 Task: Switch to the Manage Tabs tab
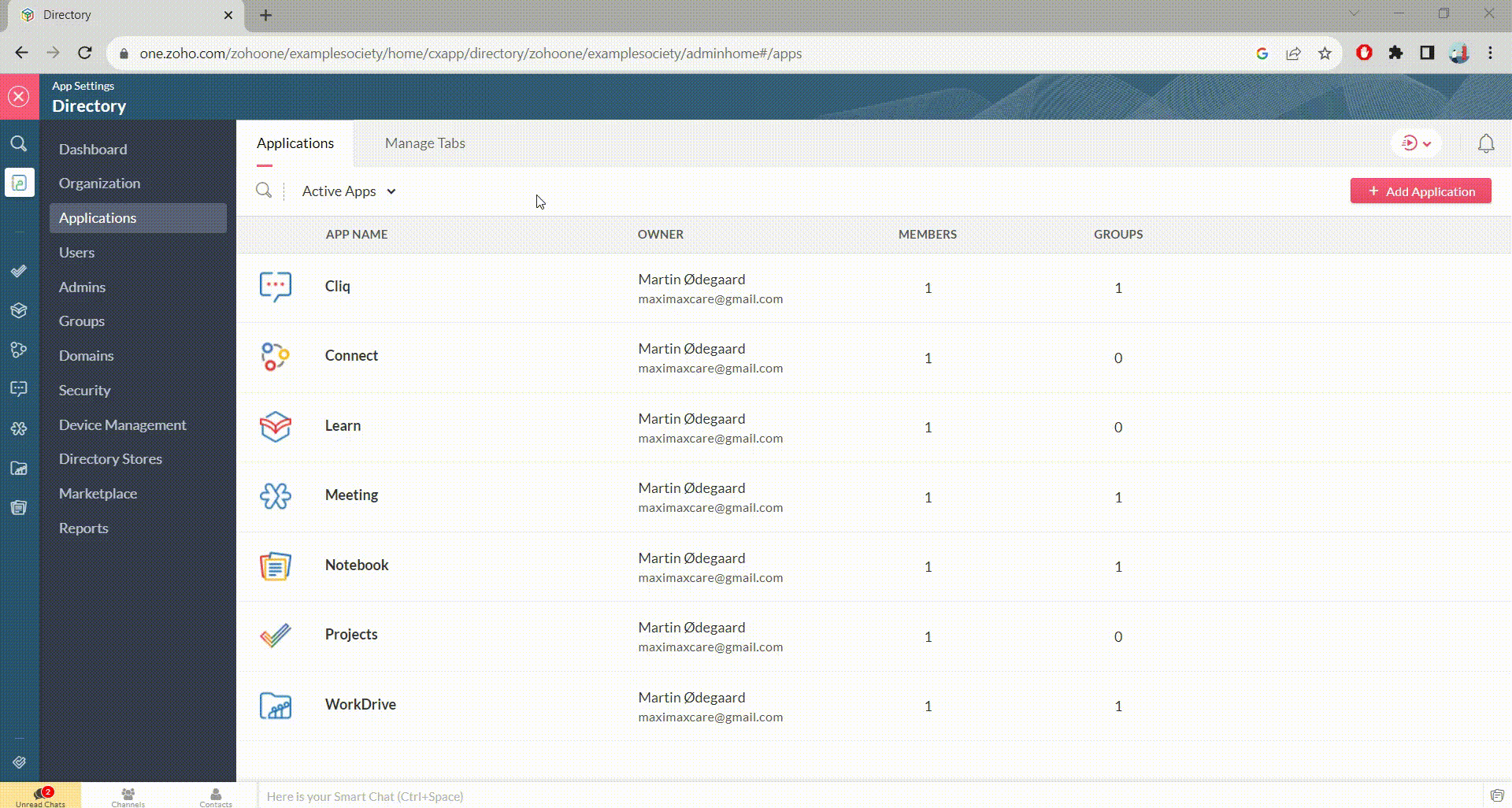[424, 143]
